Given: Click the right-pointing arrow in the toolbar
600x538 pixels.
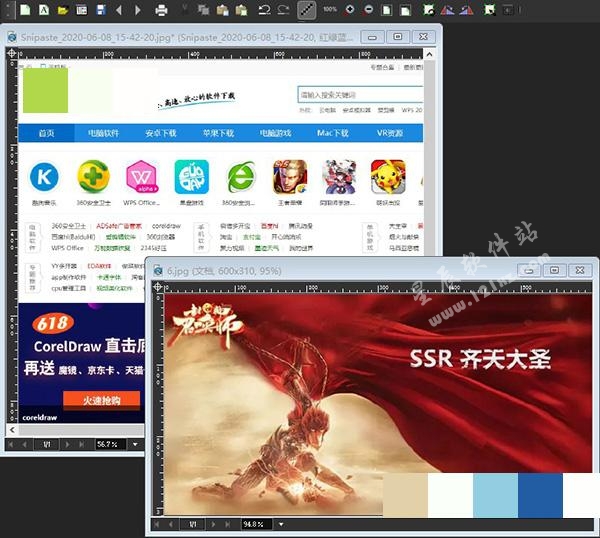Looking at the screenshot, I should tap(138, 10).
